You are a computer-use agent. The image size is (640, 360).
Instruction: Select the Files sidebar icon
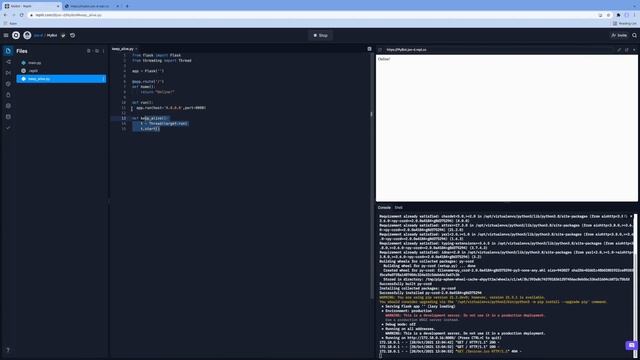coord(8,51)
